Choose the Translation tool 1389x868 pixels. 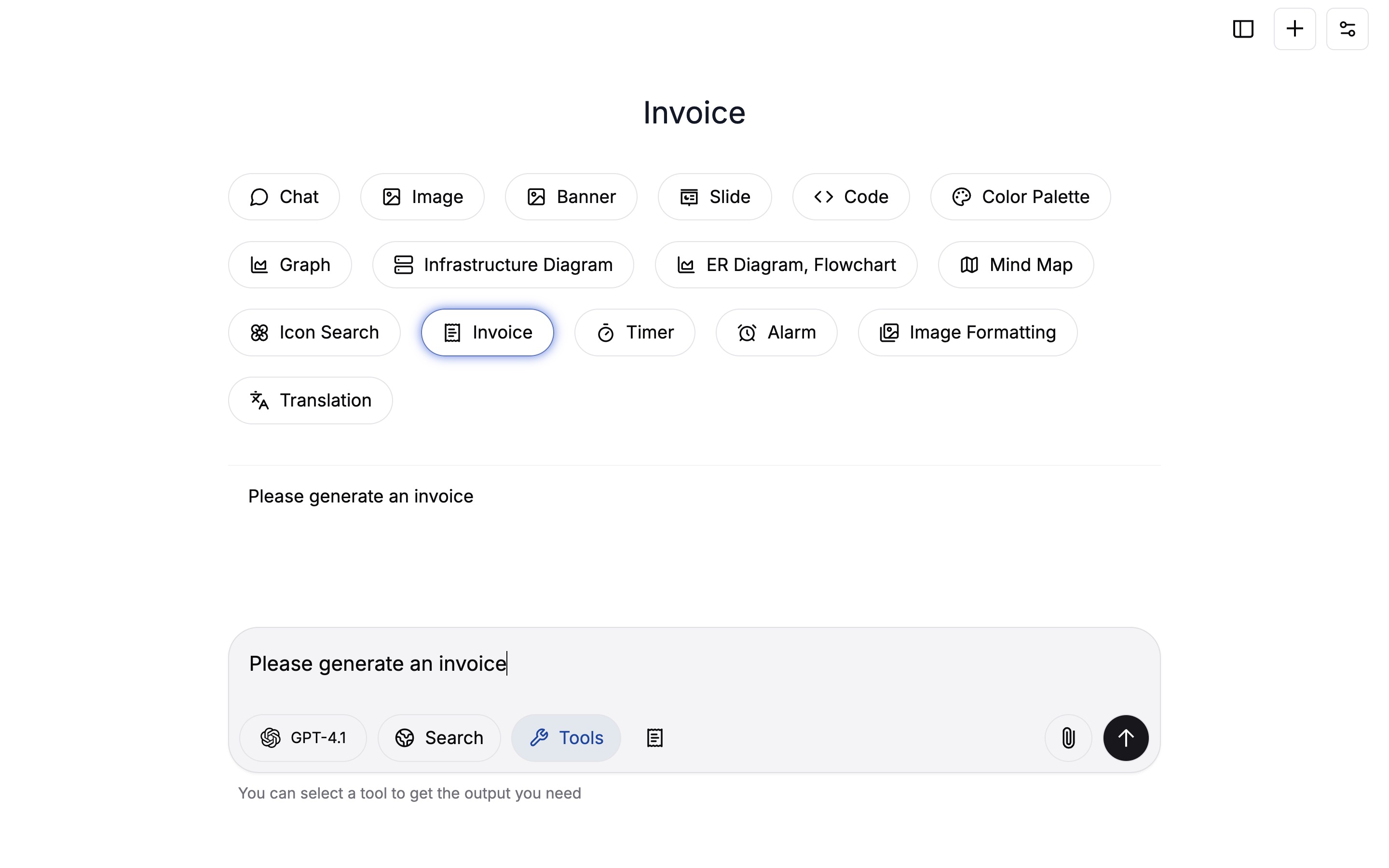pyautogui.click(x=311, y=400)
